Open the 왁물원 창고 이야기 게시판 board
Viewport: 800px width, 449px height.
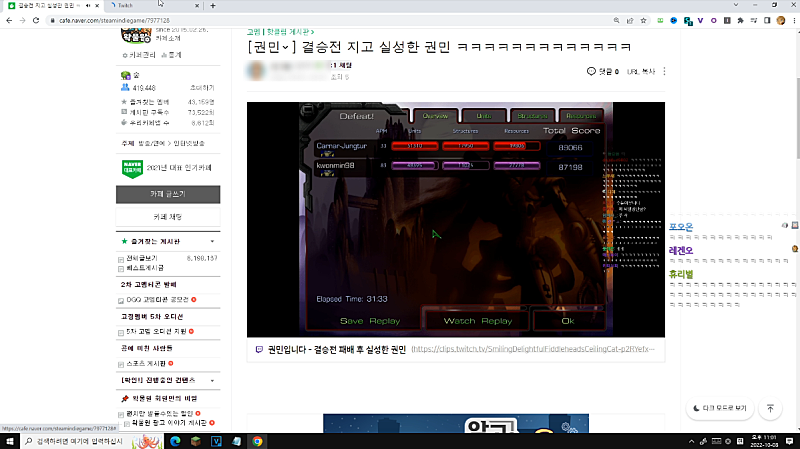click(169, 423)
